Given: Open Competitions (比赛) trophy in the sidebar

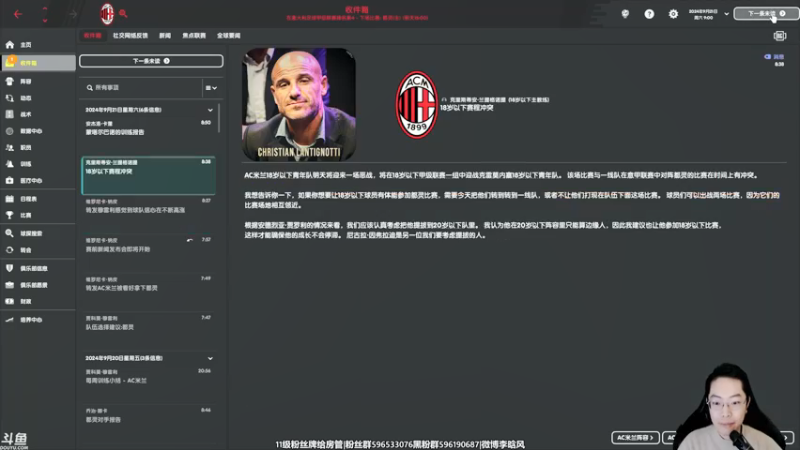Looking at the screenshot, I should pyautogui.click(x=38, y=215).
